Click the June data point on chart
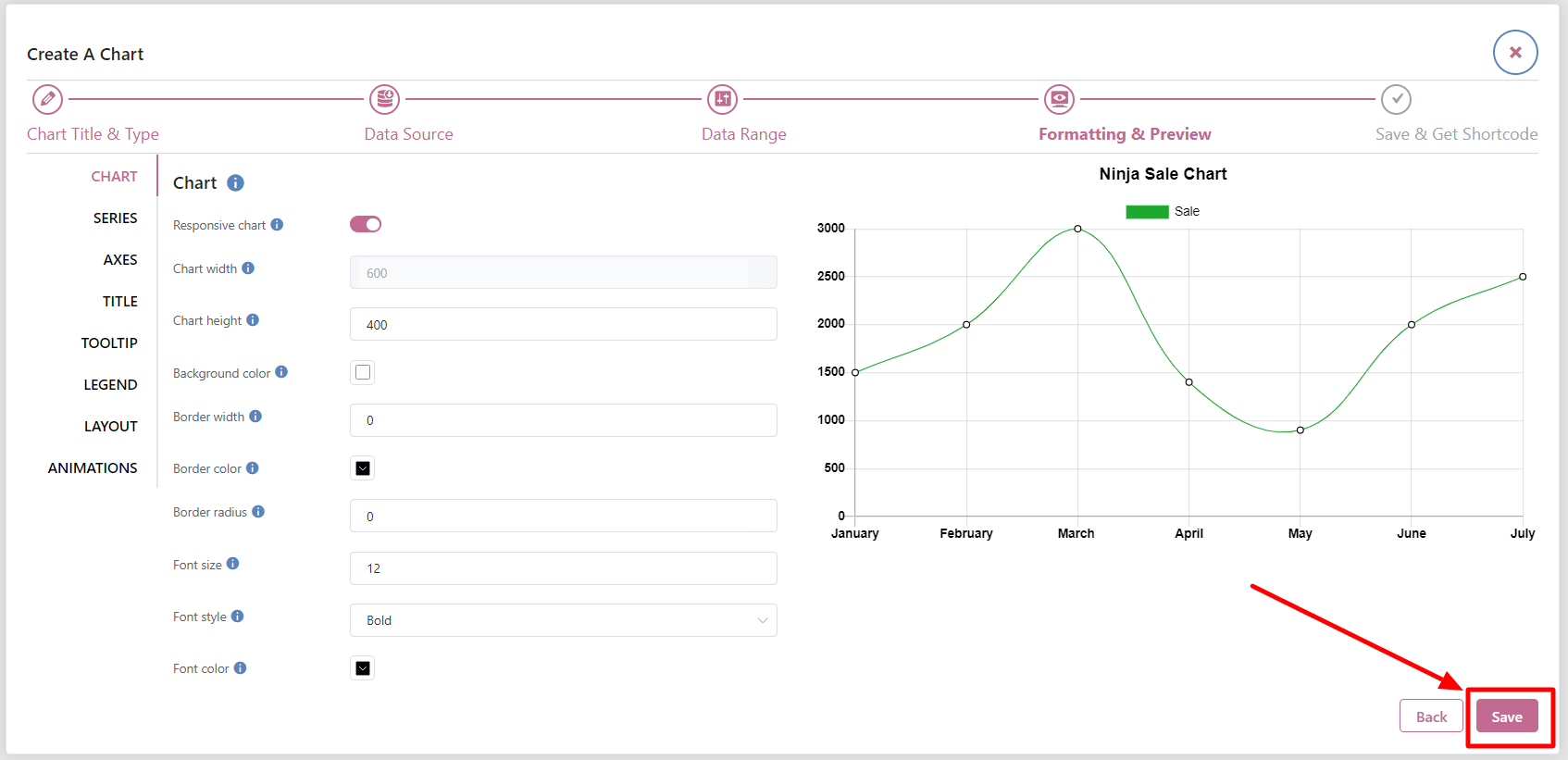Screen dimensions: 1568x760 coord(1412,325)
